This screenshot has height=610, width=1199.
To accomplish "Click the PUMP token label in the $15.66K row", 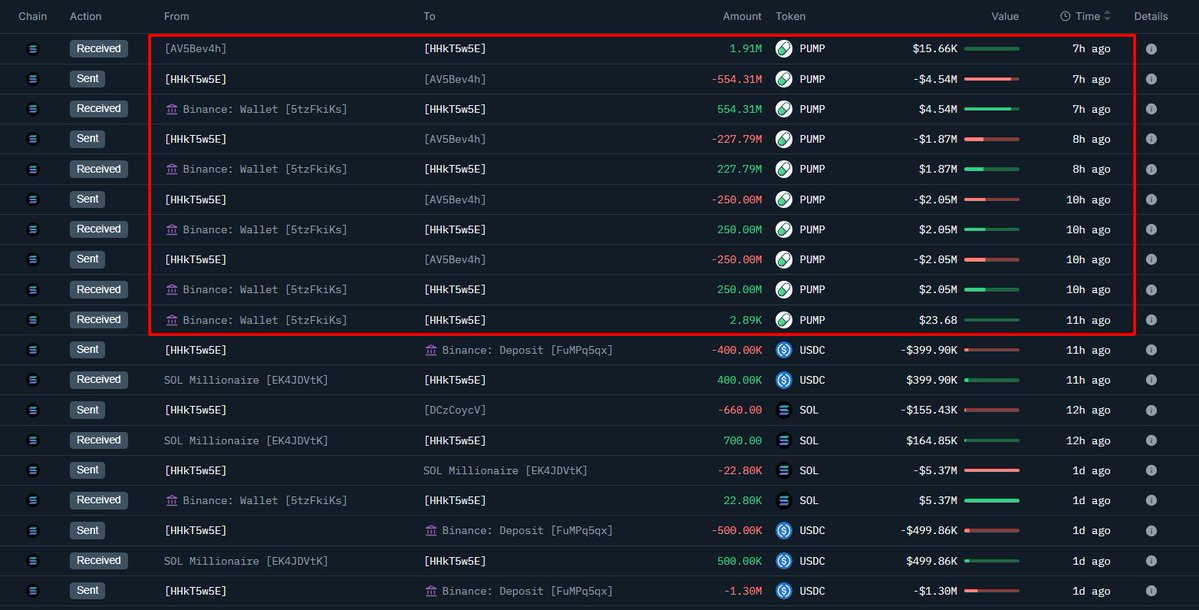I will [x=812, y=49].
